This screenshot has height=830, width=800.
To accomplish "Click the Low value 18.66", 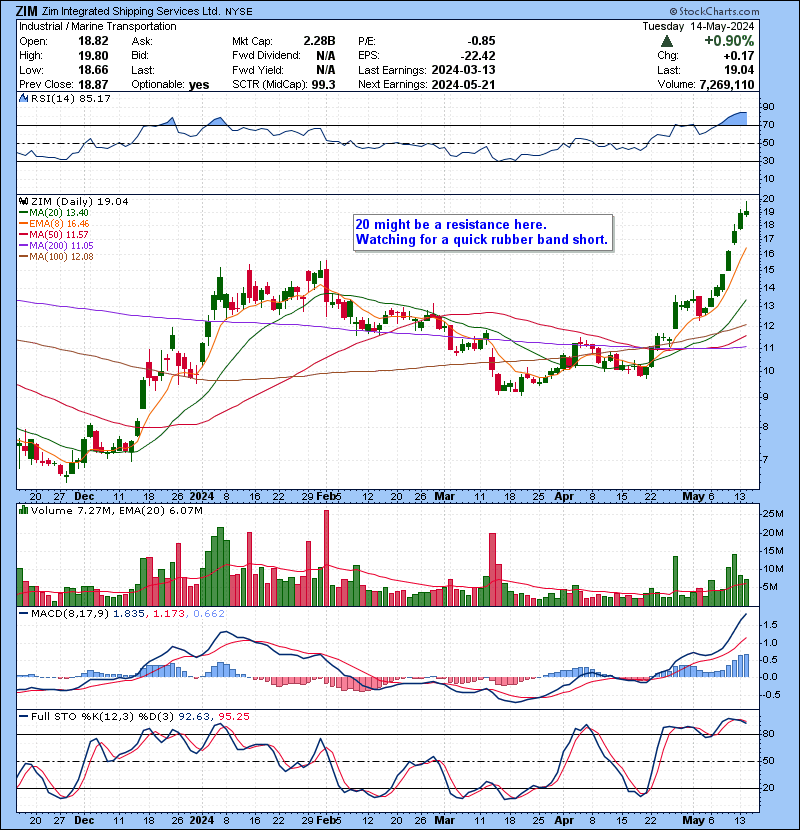I will pos(93,70).
